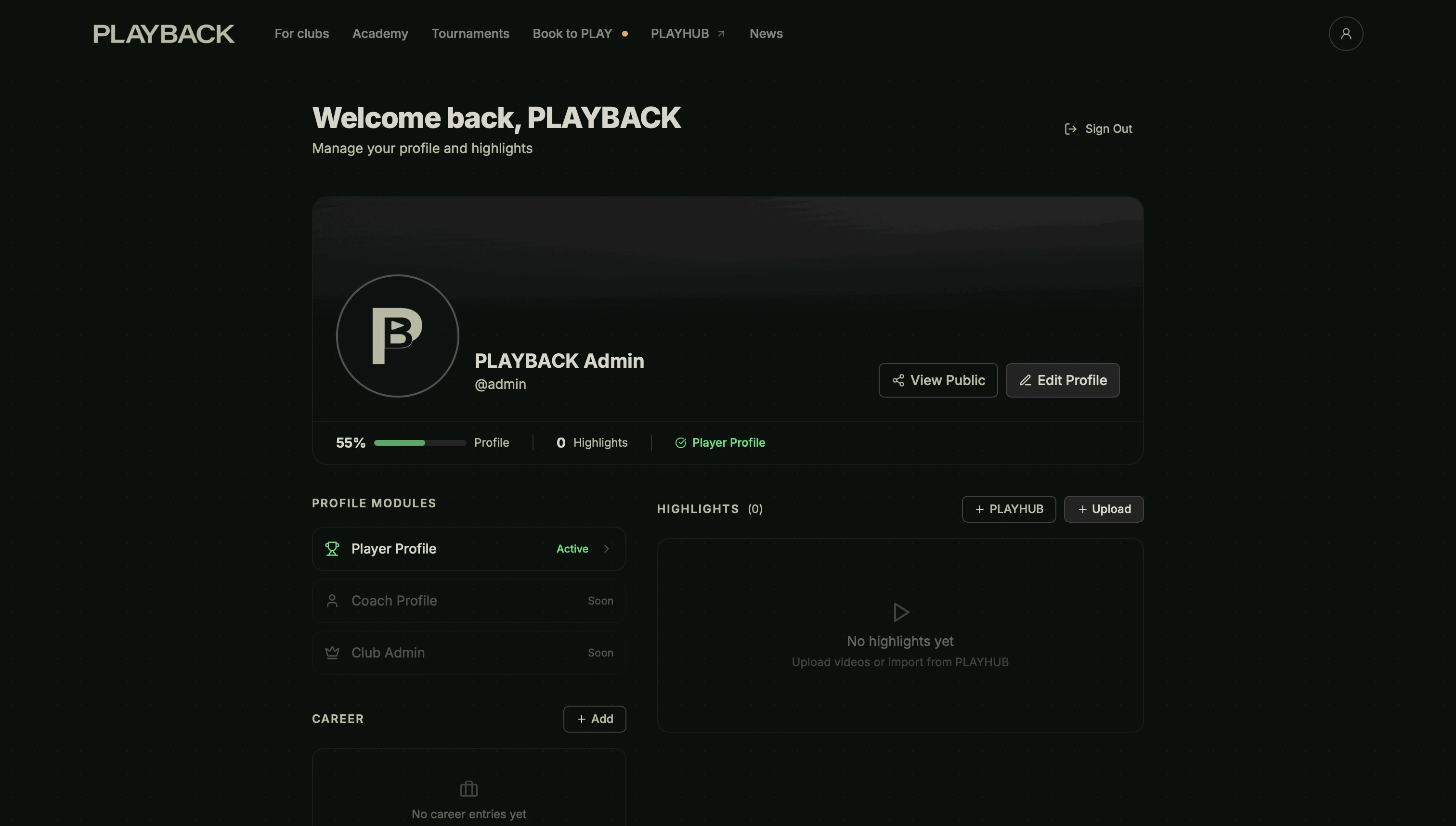This screenshot has width=1456, height=826.
Task: Click the 55% profile completion progress bar
Action: tap(419, 442)
